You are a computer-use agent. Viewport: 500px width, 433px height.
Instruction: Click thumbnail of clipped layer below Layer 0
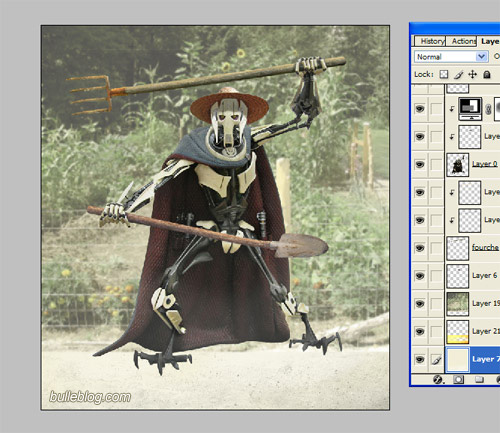(470, 193)
